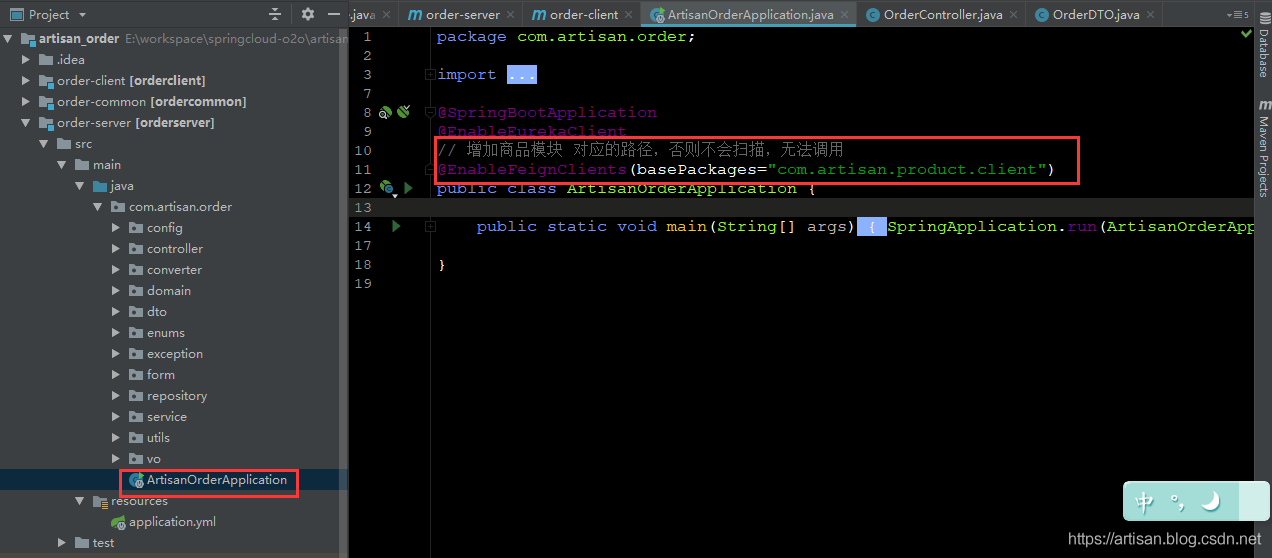Open the Project view dropdown
Viewport: 1272px width, 558px height.
(81, 14)
